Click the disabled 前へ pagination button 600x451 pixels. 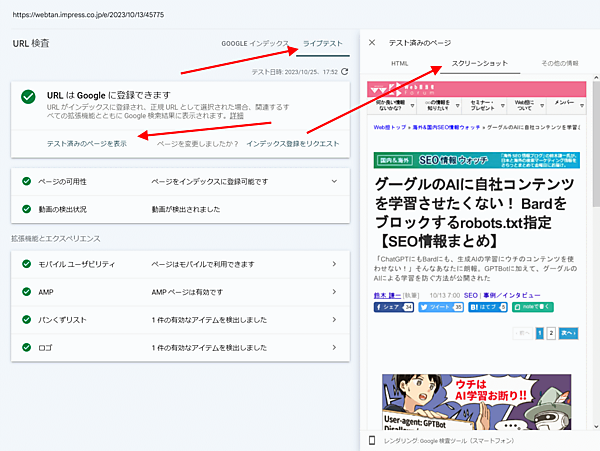[x=522, y=333]
